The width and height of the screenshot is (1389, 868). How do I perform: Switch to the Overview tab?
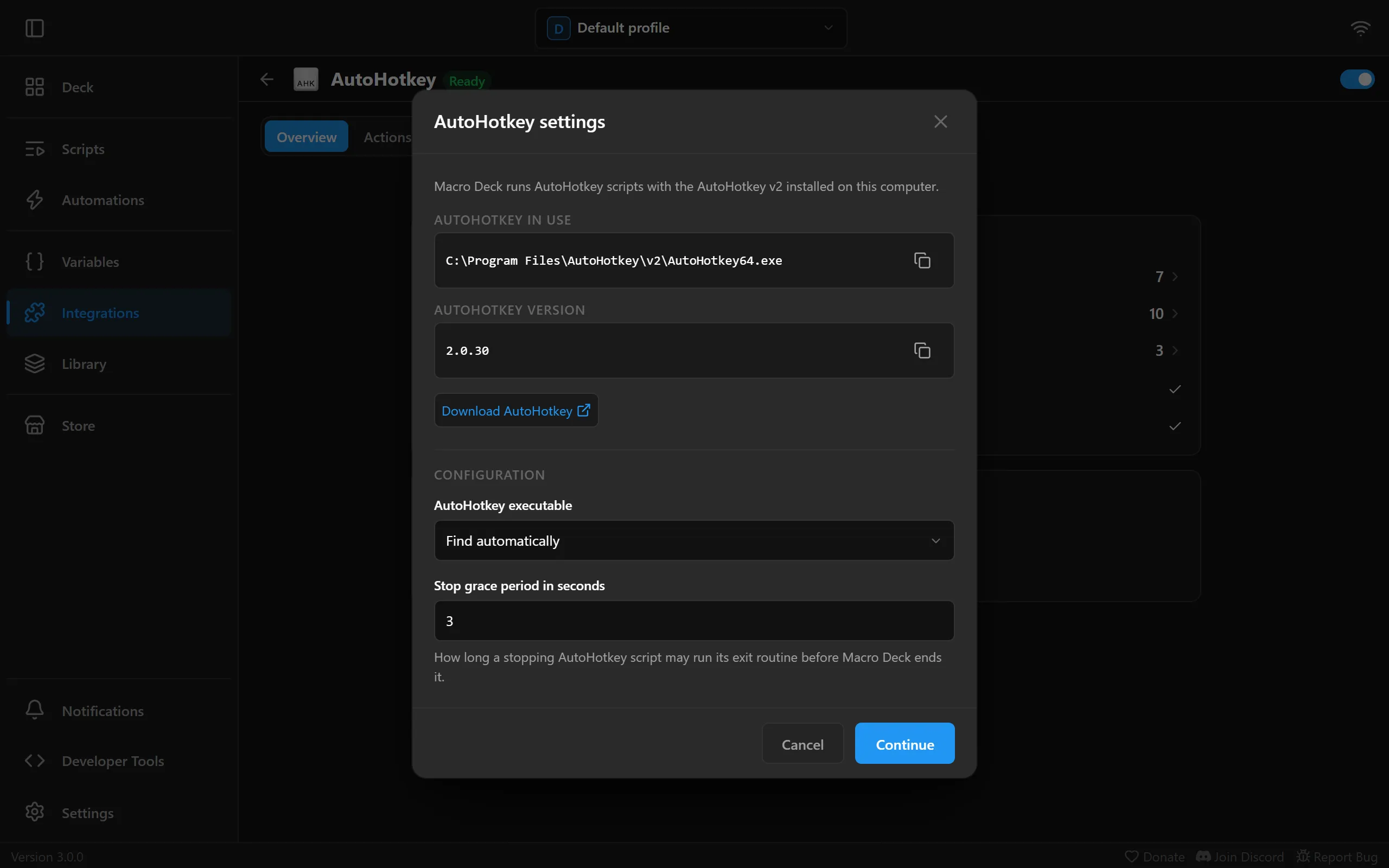pos(307,137)
